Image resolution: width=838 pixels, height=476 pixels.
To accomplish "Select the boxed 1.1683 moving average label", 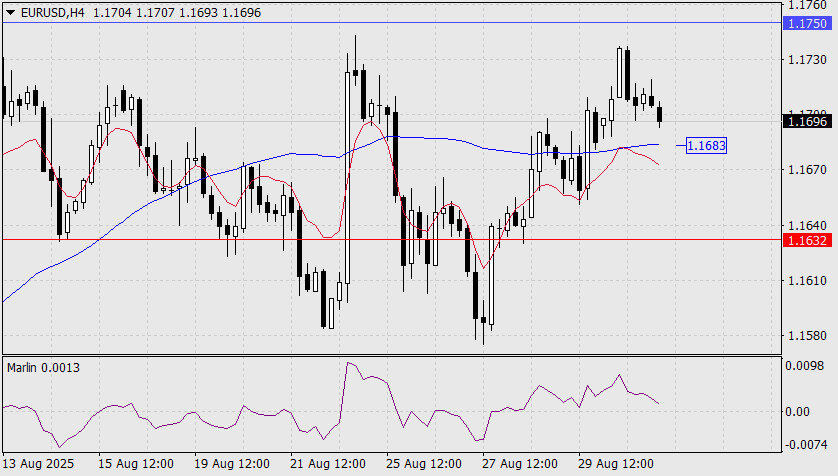I will [x=706, y=145].
